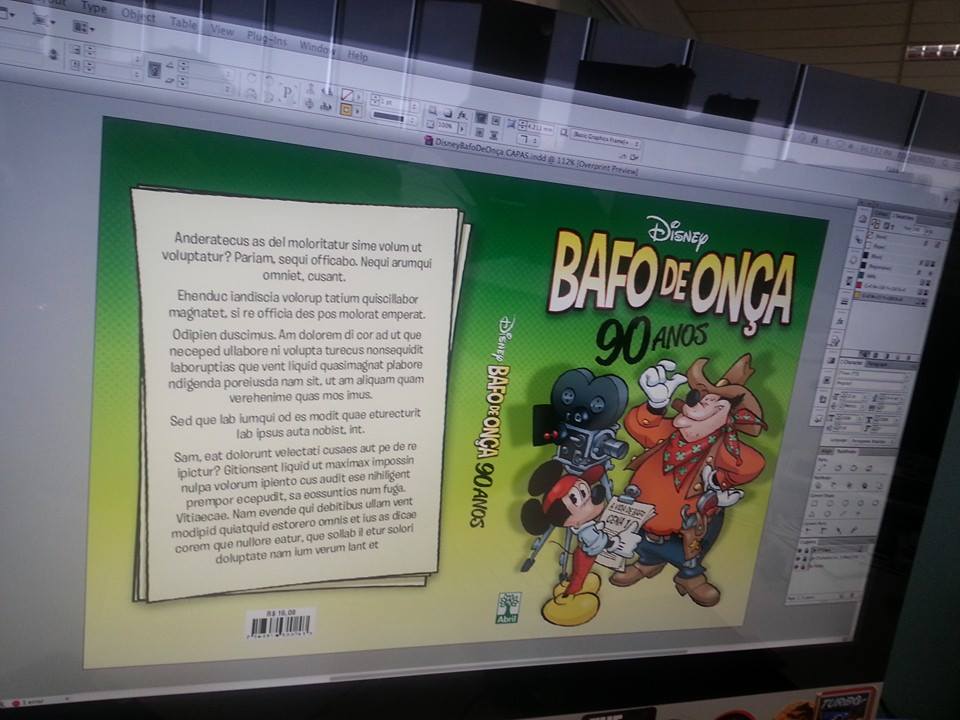Expand the Fill swatch arrow
Screen dimensions: 960x720
[358, 97]
